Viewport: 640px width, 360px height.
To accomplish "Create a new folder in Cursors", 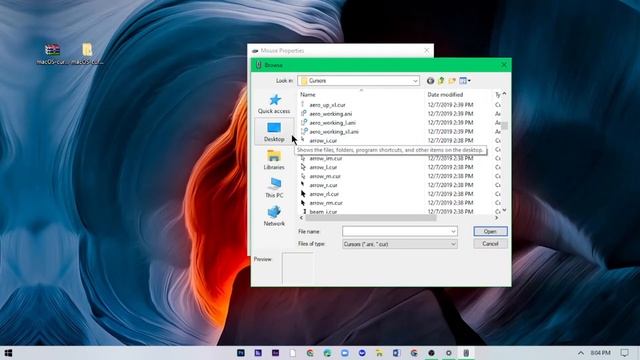I will pos(452,81).
